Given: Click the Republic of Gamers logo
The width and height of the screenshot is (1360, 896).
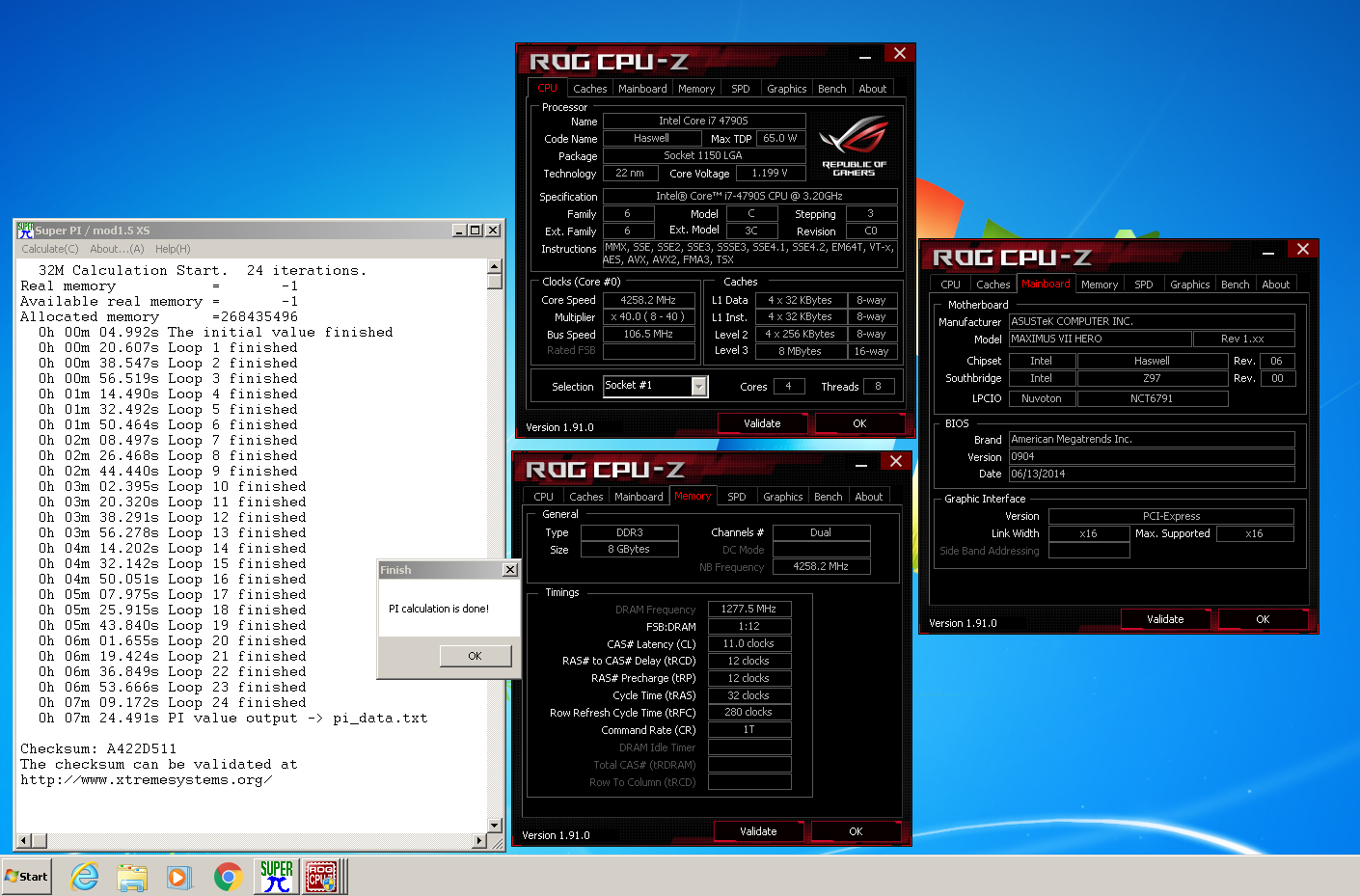Looking at the screenshot, I should 854,147.
